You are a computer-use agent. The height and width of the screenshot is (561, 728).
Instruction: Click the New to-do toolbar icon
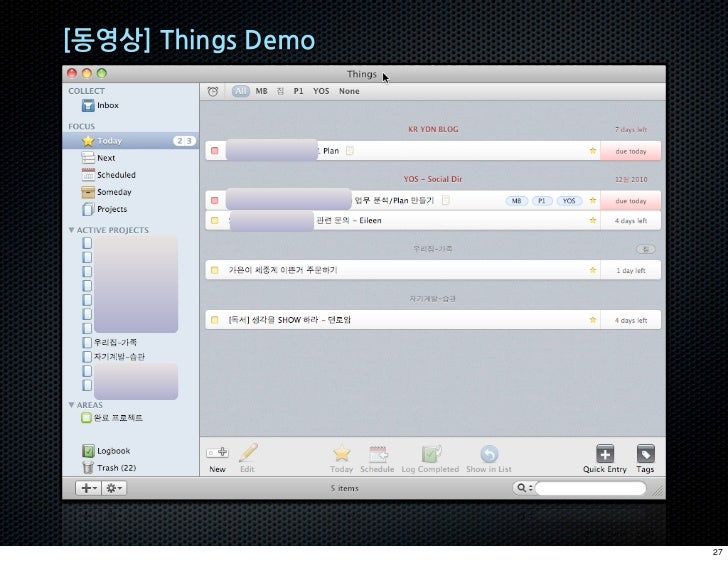pyautogui.click(x=217, y=453)
